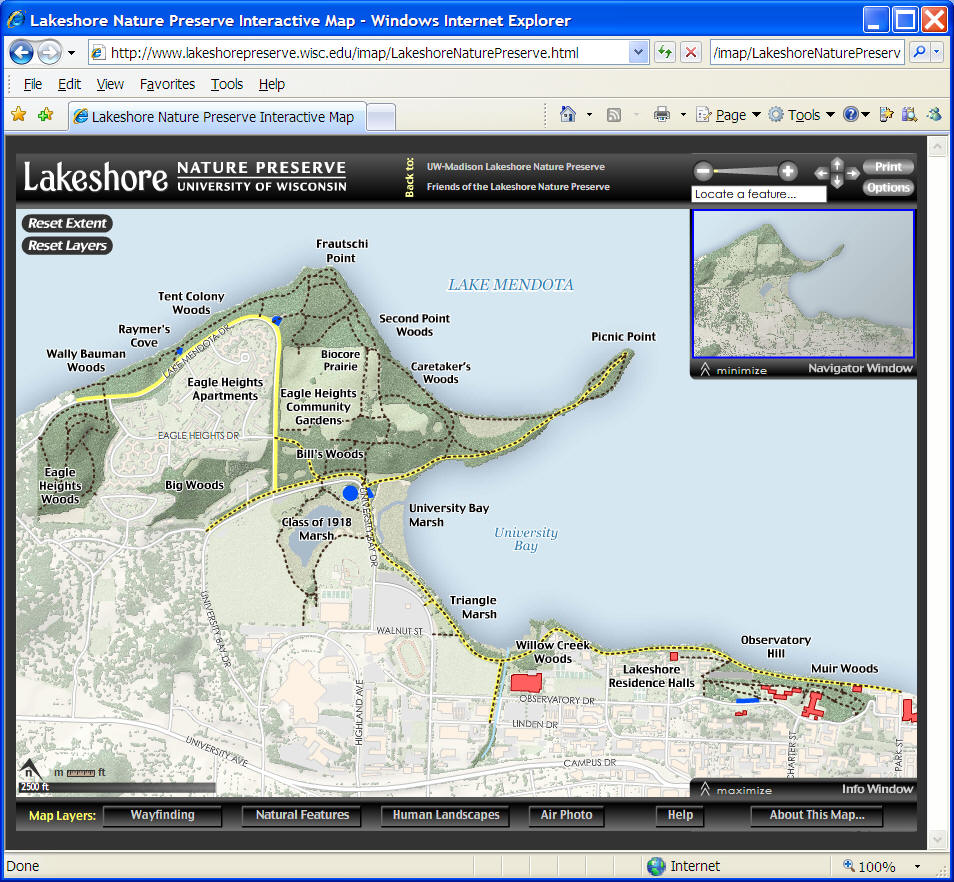This screenshot has width=954, height=882.
Task: Open the address bar dropdown arrow
Action: coord(638,52)
